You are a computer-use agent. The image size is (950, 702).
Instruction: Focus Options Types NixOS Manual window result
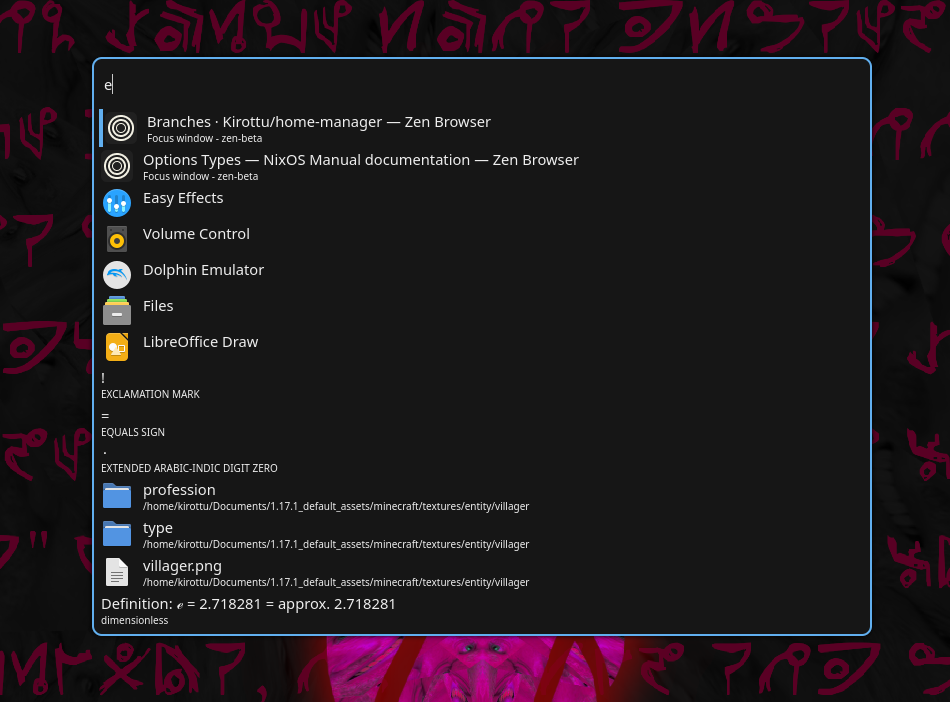482,166
